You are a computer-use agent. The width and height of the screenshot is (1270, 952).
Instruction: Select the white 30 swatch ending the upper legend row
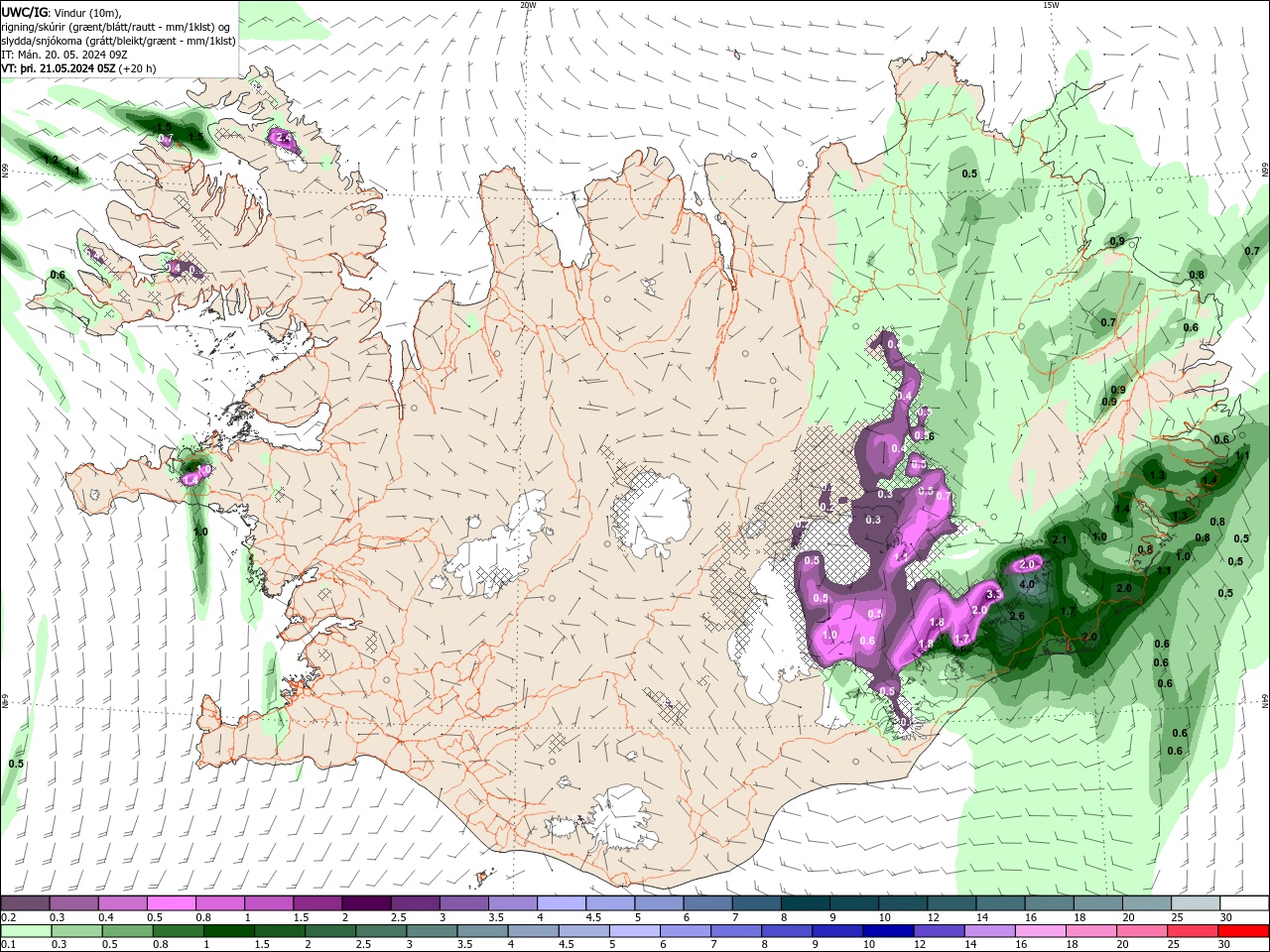pos(1244,903)
